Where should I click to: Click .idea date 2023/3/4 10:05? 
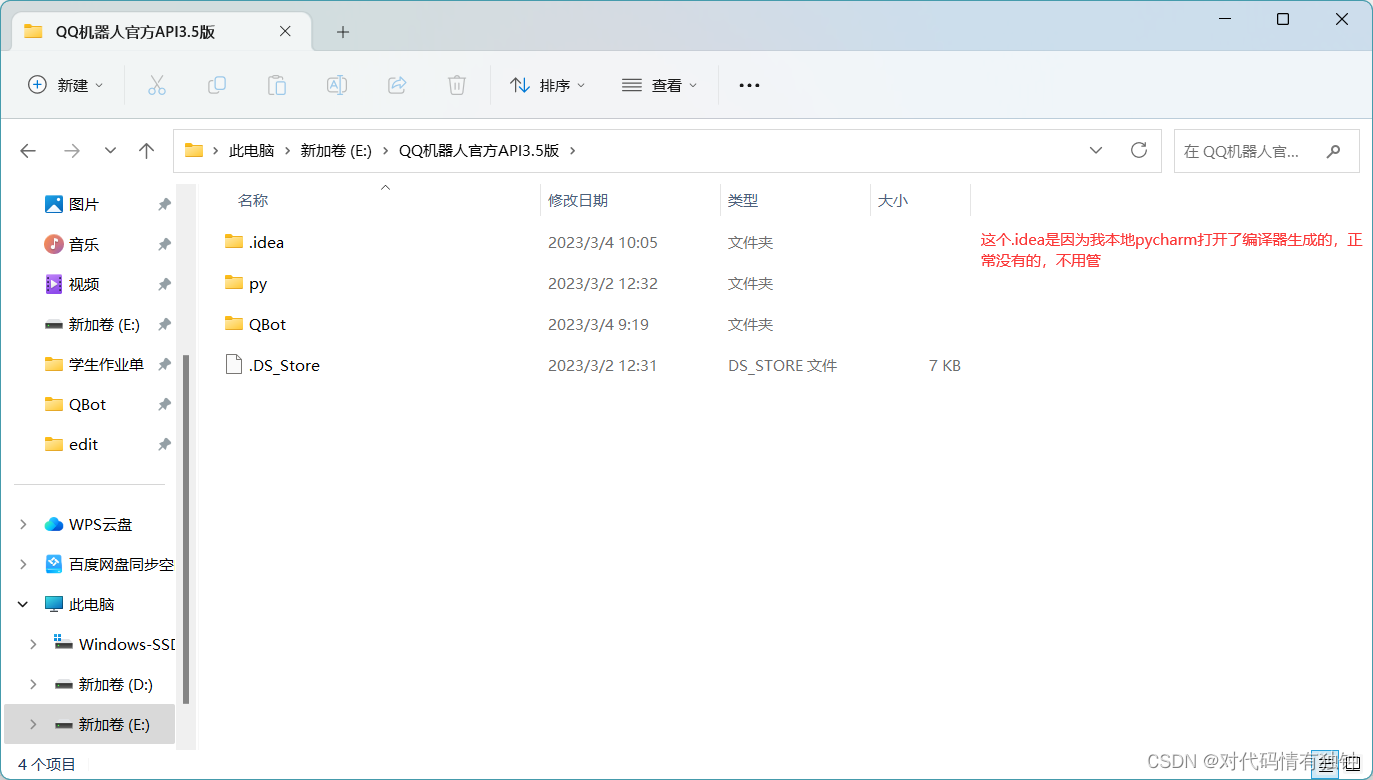point(603,242)
